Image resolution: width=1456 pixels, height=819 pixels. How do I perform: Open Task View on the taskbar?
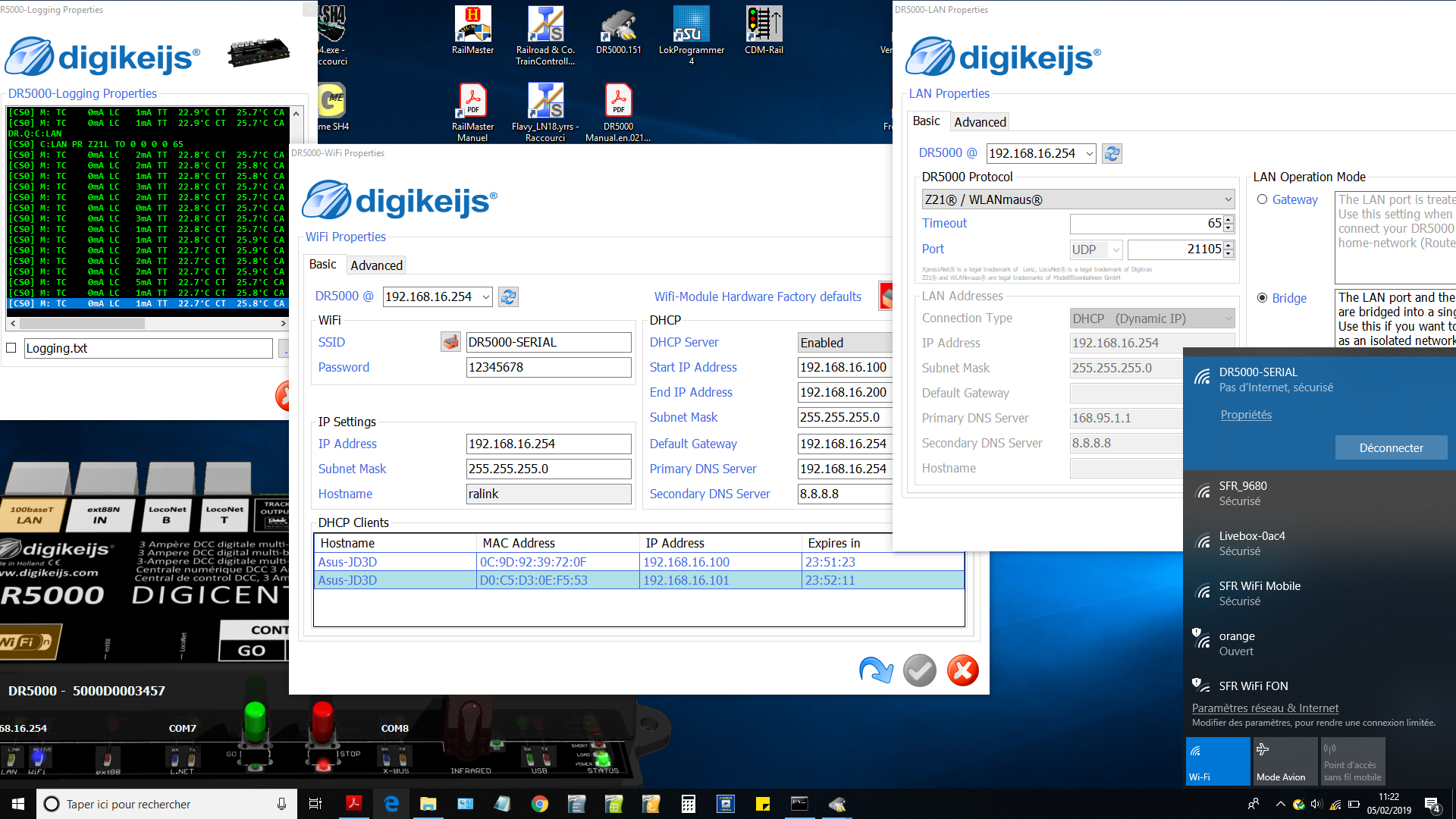[315, 804]
